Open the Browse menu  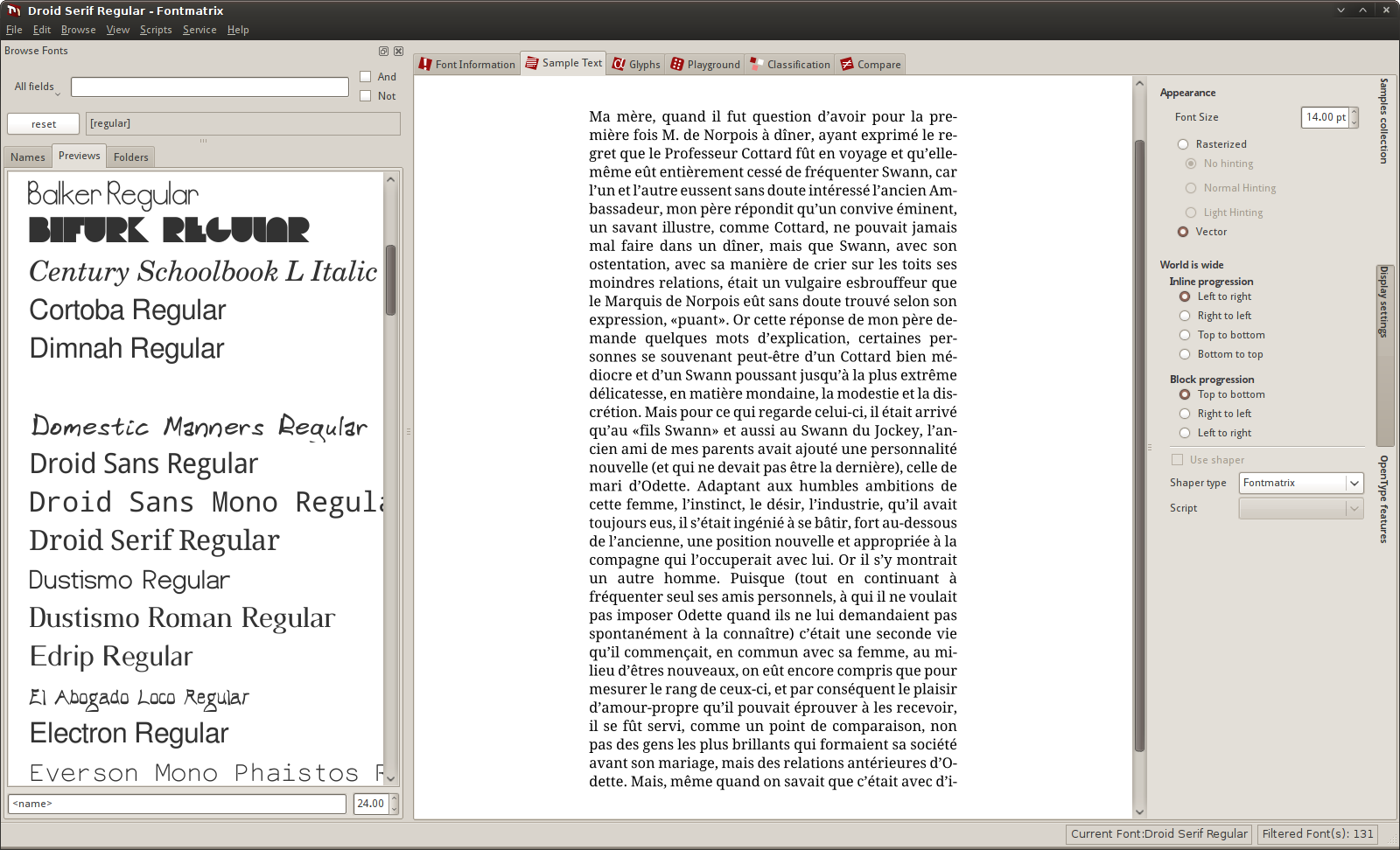point(79,30)
